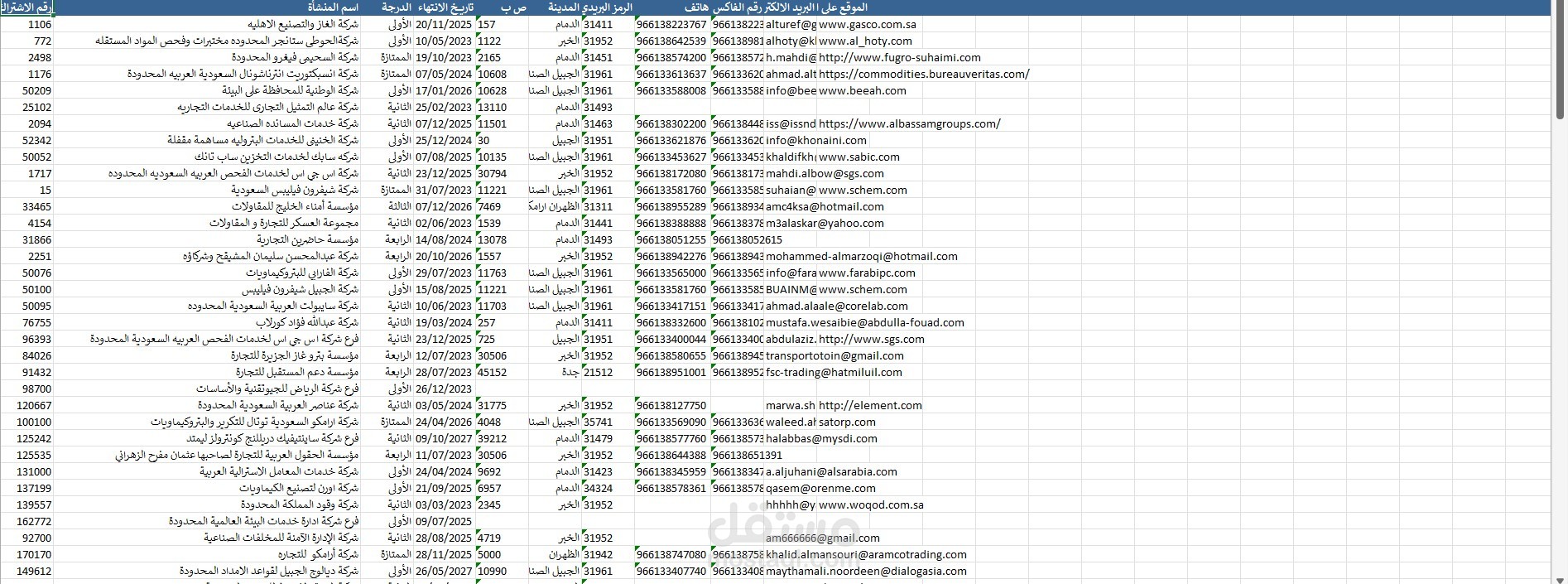Select PO box cell 10990
Viewport: 1568px width, 584px height.
click(x=503, y=571)
